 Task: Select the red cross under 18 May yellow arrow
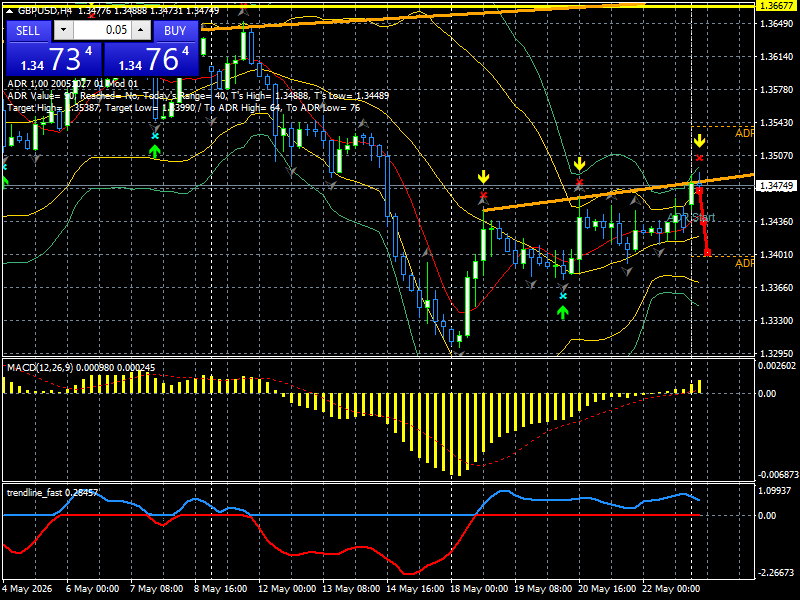pos(483,195)
